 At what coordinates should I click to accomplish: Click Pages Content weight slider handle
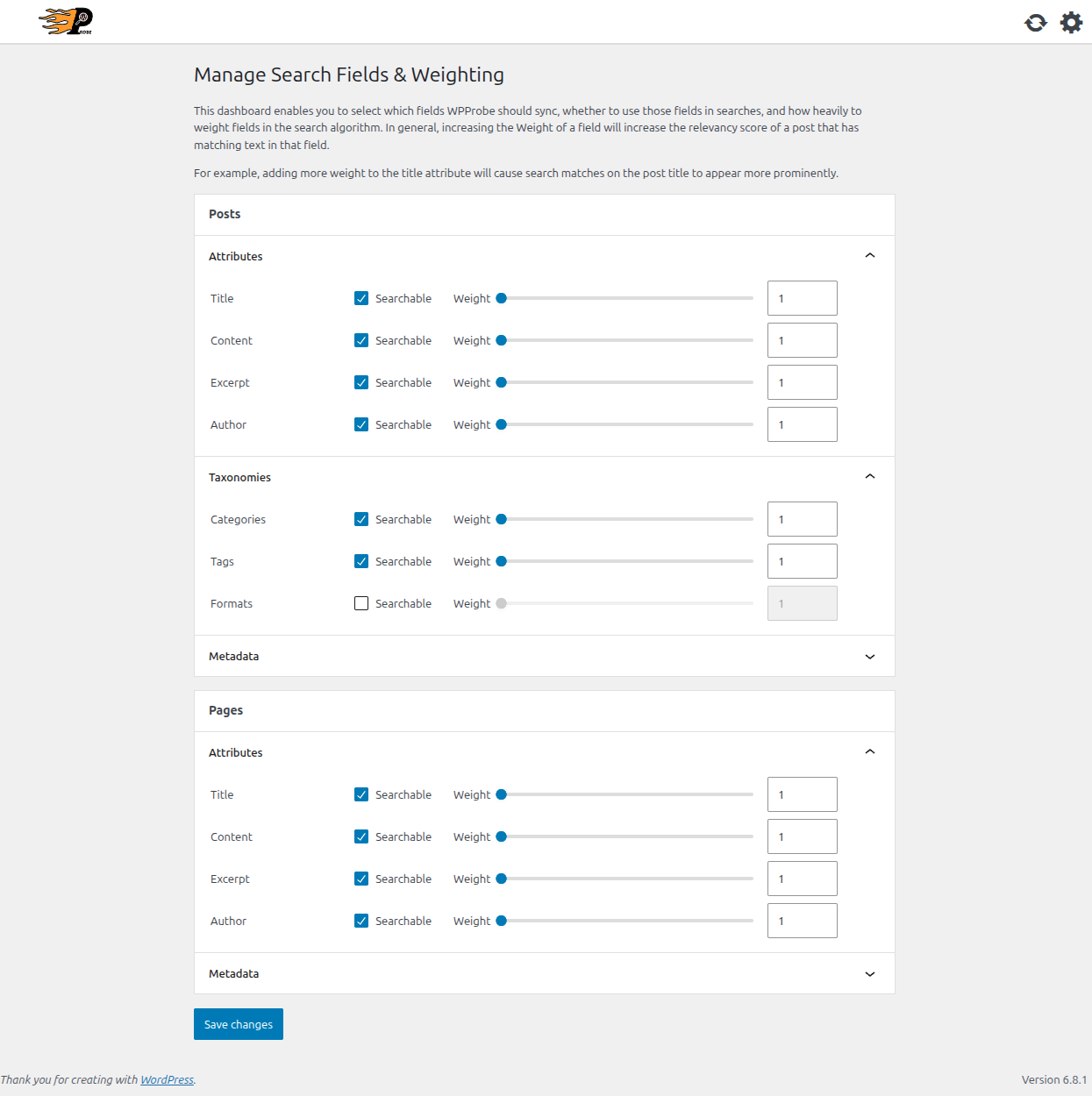[502, 836]
